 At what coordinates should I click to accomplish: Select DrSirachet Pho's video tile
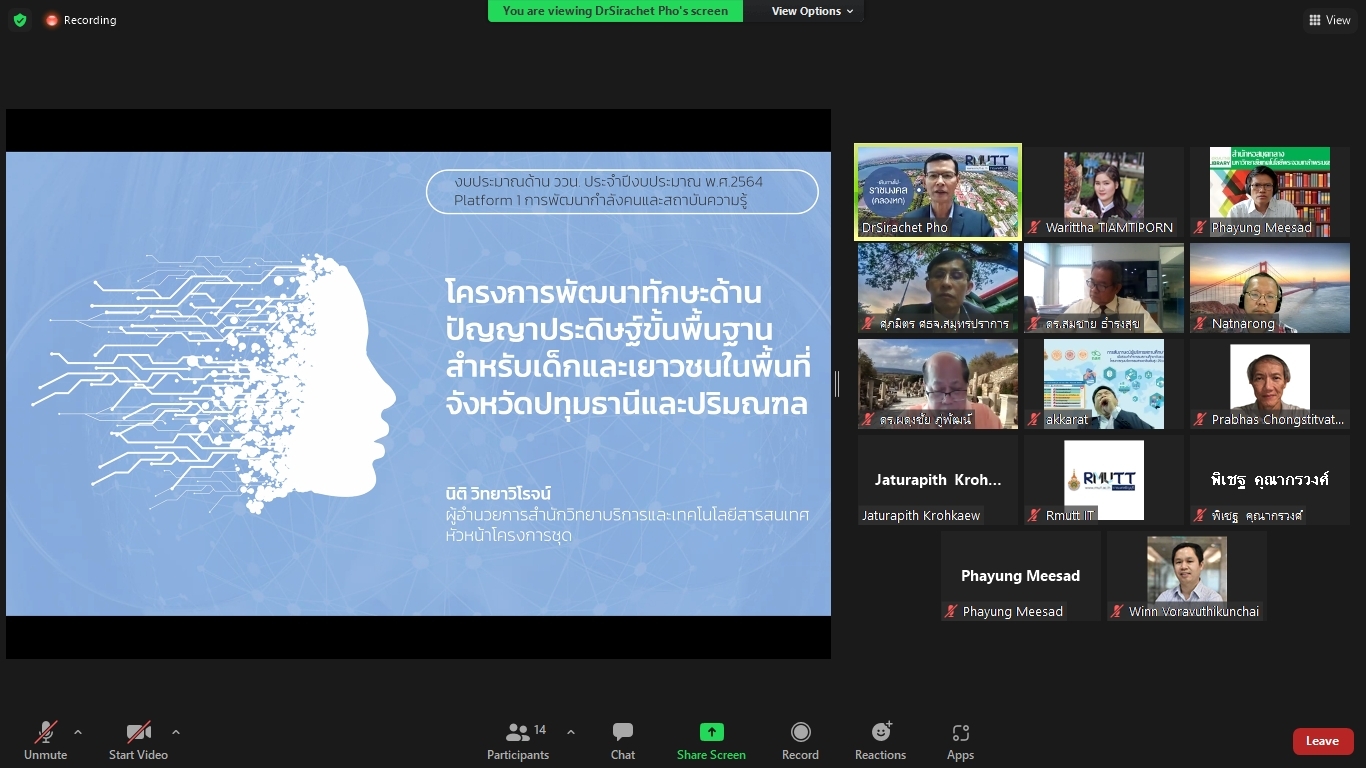point(937,192)
